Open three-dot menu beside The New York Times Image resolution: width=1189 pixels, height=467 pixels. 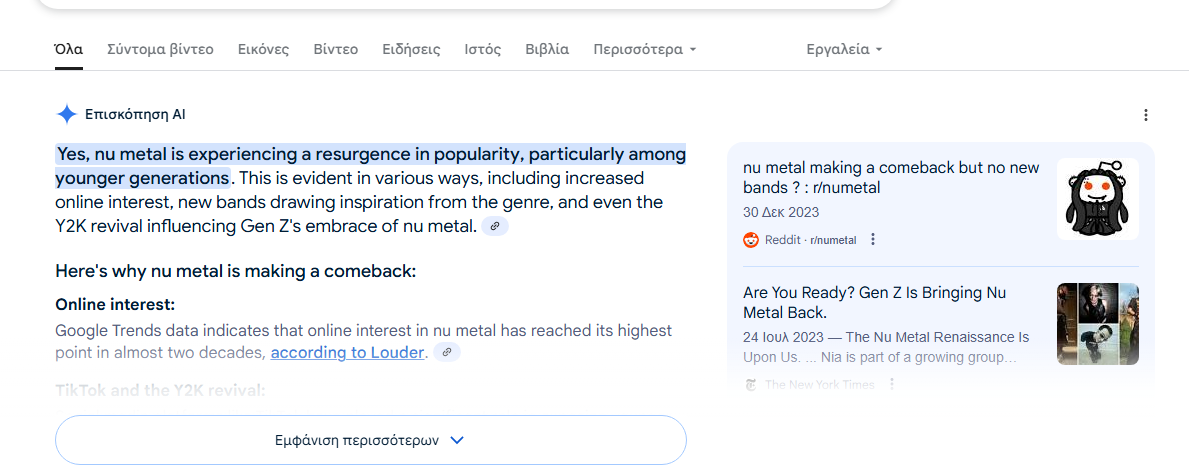(x=892, y=384)
